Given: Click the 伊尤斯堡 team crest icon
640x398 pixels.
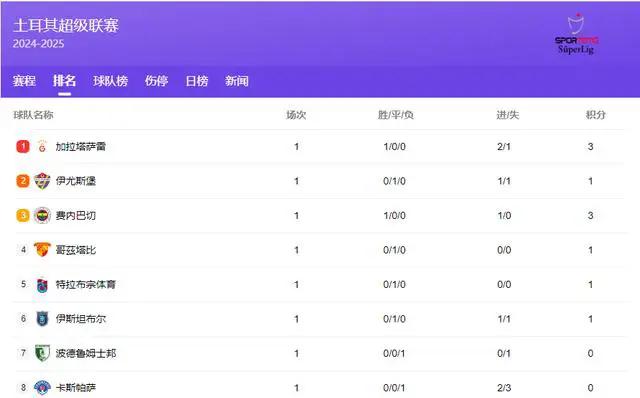Looking at the screenshot, I should [x=42, y=181].
